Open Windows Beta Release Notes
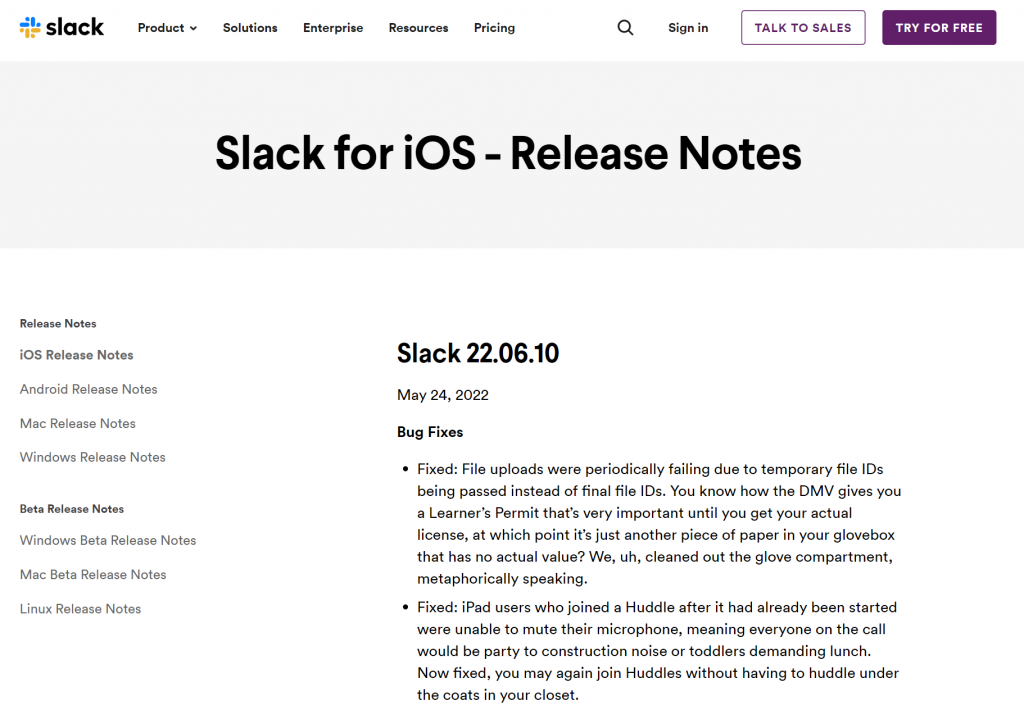This screenshot has height=710, width=1024. coord(108,540)
